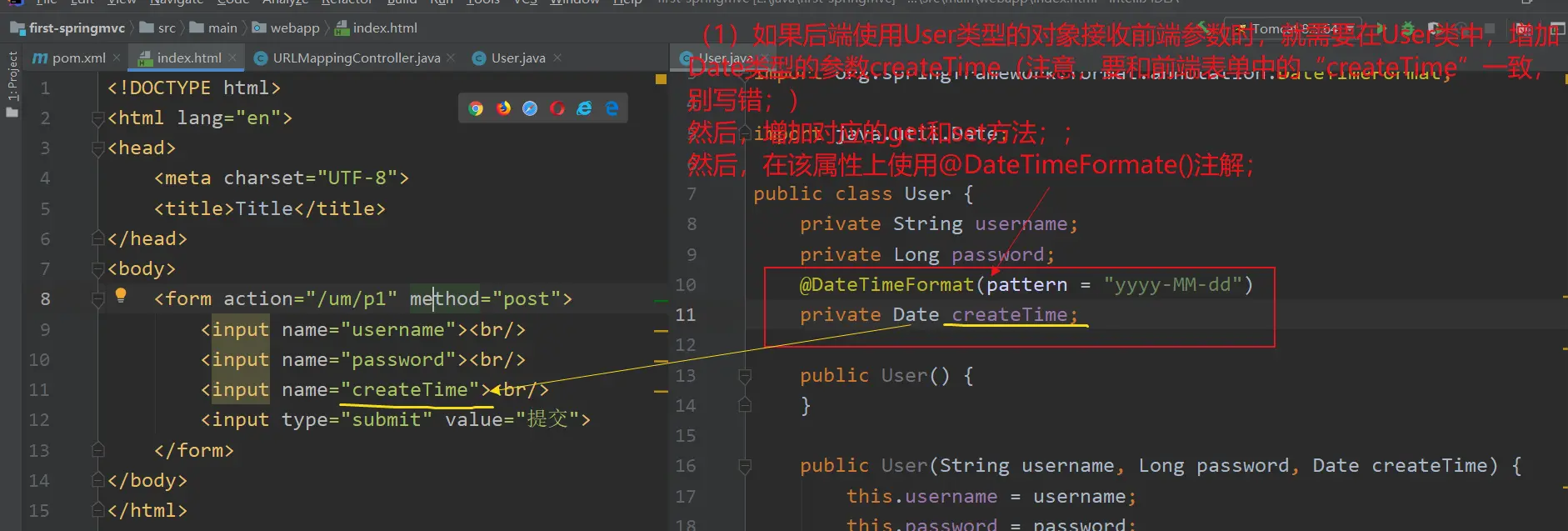Open the Refactor menu
The image size is (1568, 531).
pyautogui.click(x=347, y=3)
